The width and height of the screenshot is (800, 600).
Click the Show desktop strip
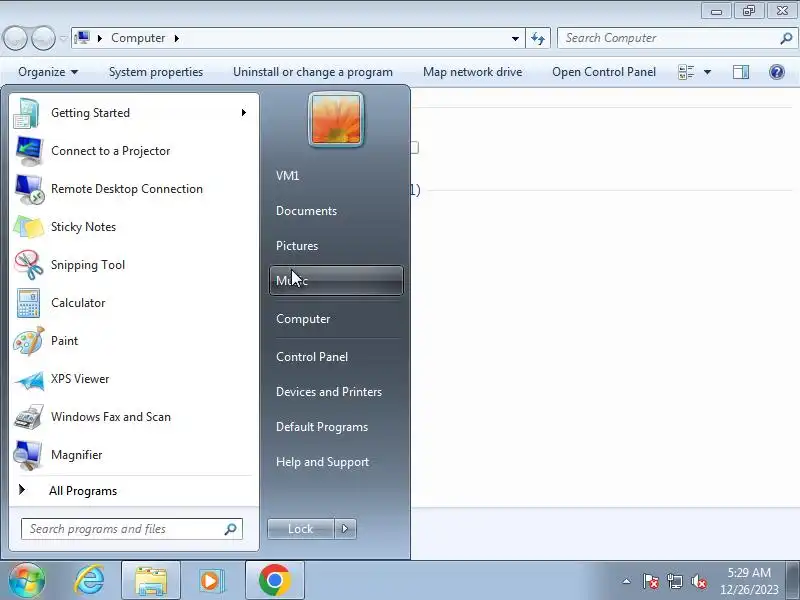792,580
